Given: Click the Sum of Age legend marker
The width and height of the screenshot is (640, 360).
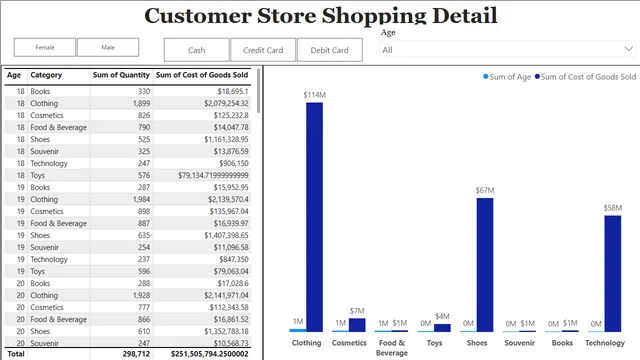Looking at the screenshot, I should (486, 77).
